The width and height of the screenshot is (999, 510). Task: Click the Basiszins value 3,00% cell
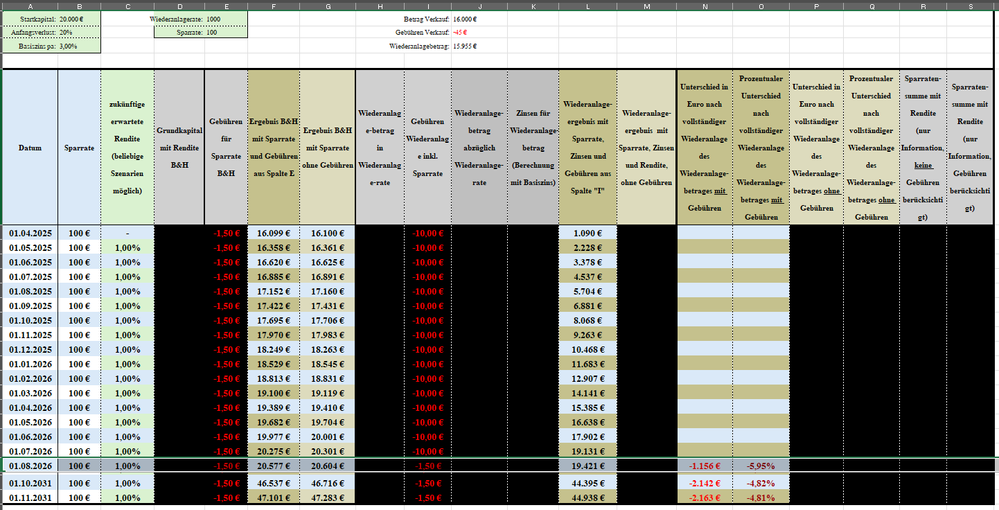pyautogui.click(x=79, y=47)
